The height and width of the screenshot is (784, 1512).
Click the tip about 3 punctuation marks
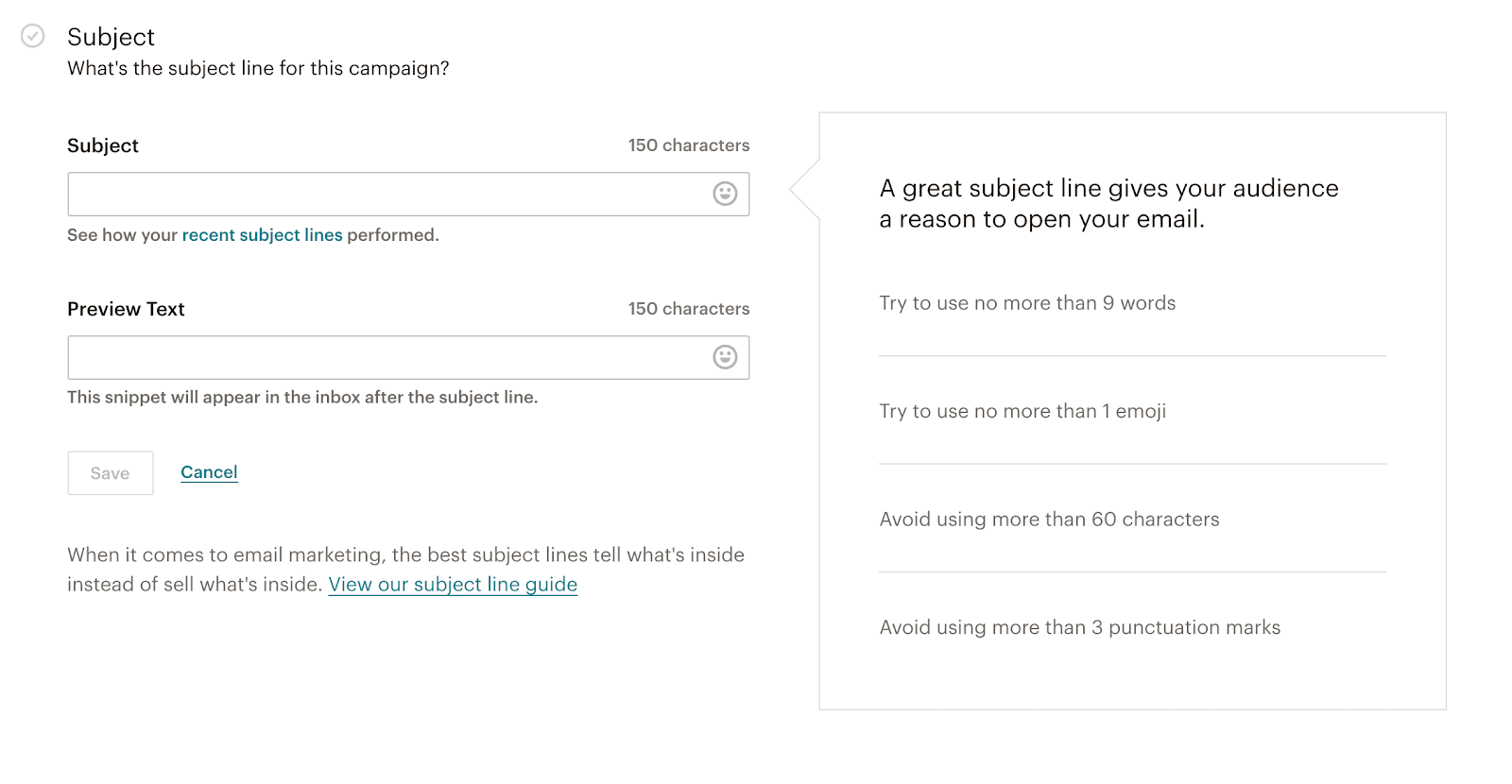(x=1079, y=628)
